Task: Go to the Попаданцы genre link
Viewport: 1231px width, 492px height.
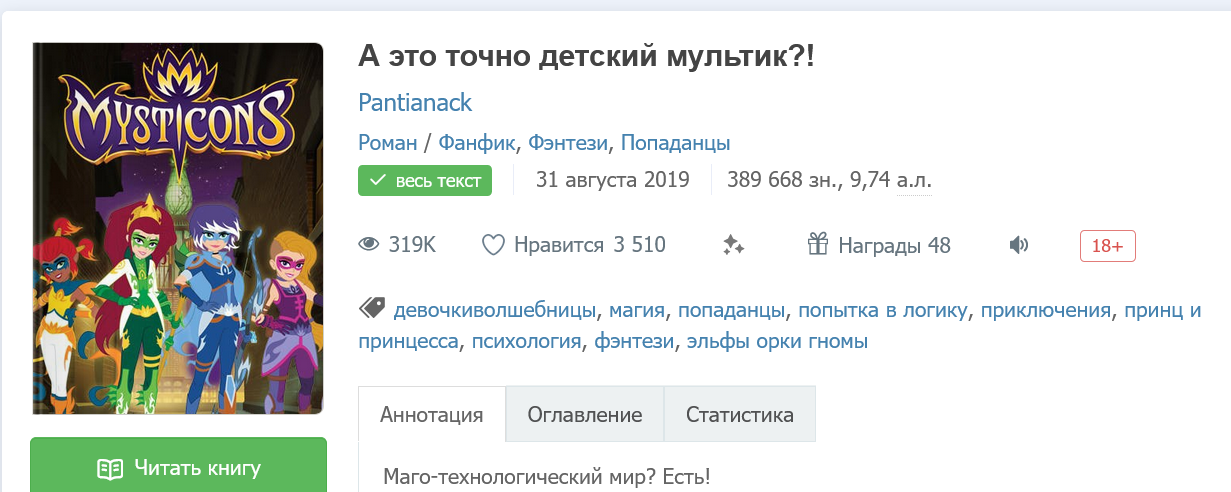Action: point(675,143)
